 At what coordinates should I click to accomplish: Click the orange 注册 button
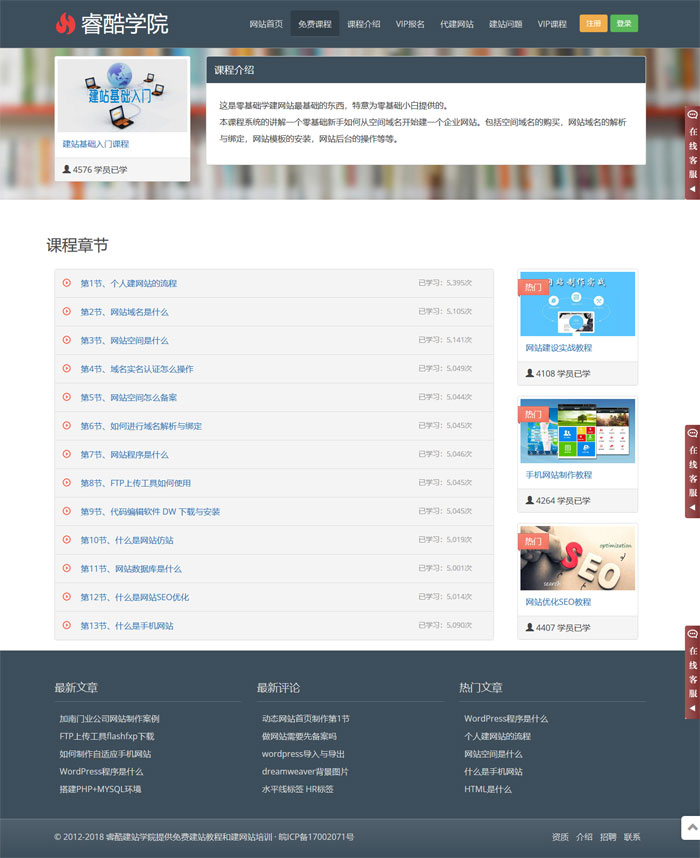point(593,23)
